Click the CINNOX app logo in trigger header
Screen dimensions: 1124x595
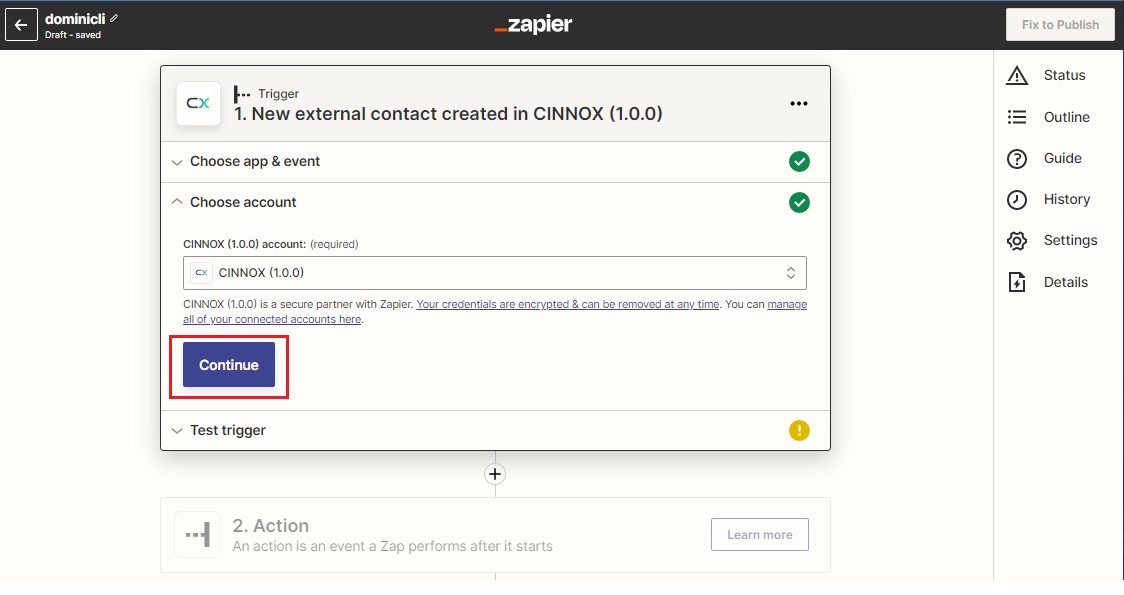pyautogui.click(x=199, y=103)
